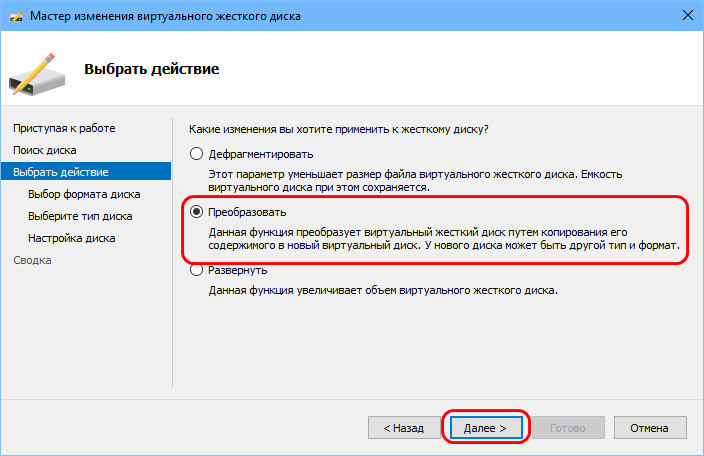Image resolution: width=704 pixels, height=456 pixels.
Task: Select the Дефрагментировать radio button
Action: 196,154
